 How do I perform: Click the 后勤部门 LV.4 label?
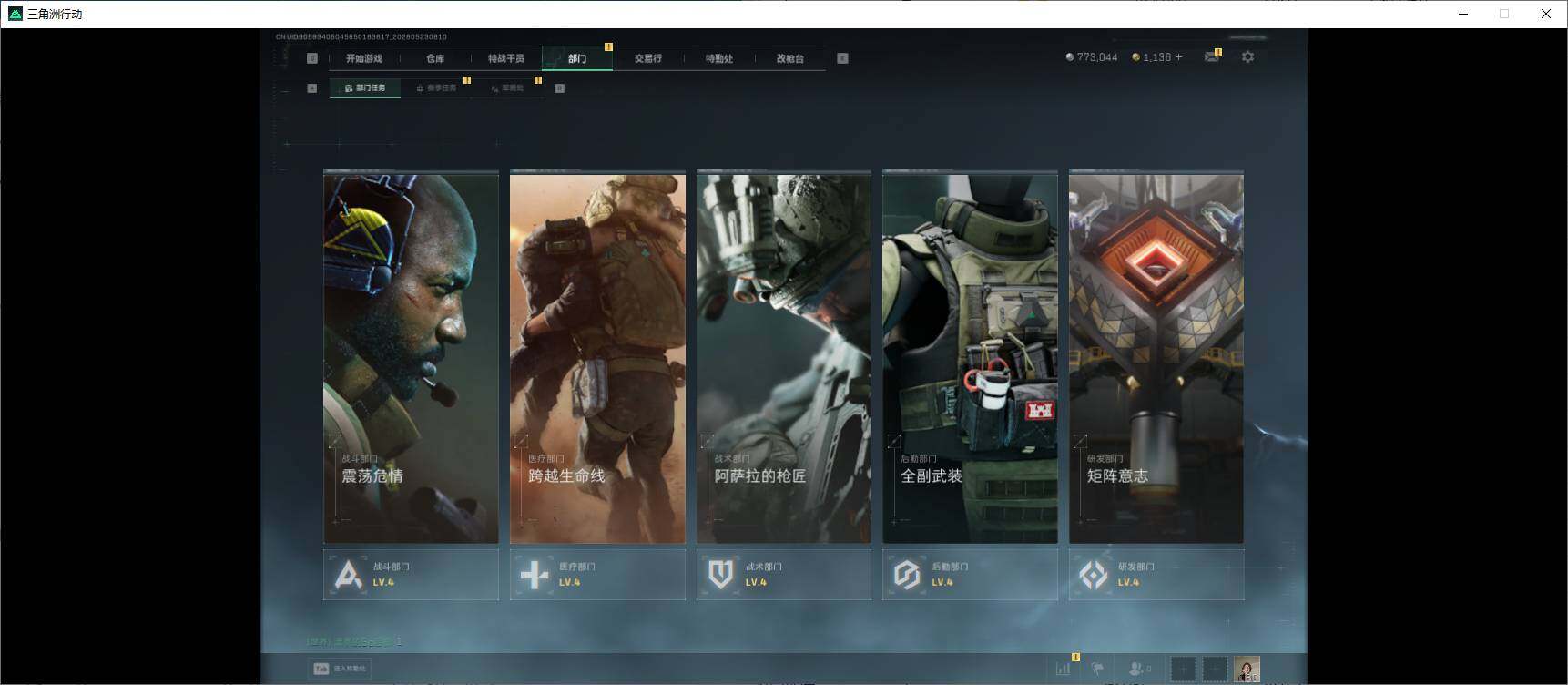[x=942, y=583]
